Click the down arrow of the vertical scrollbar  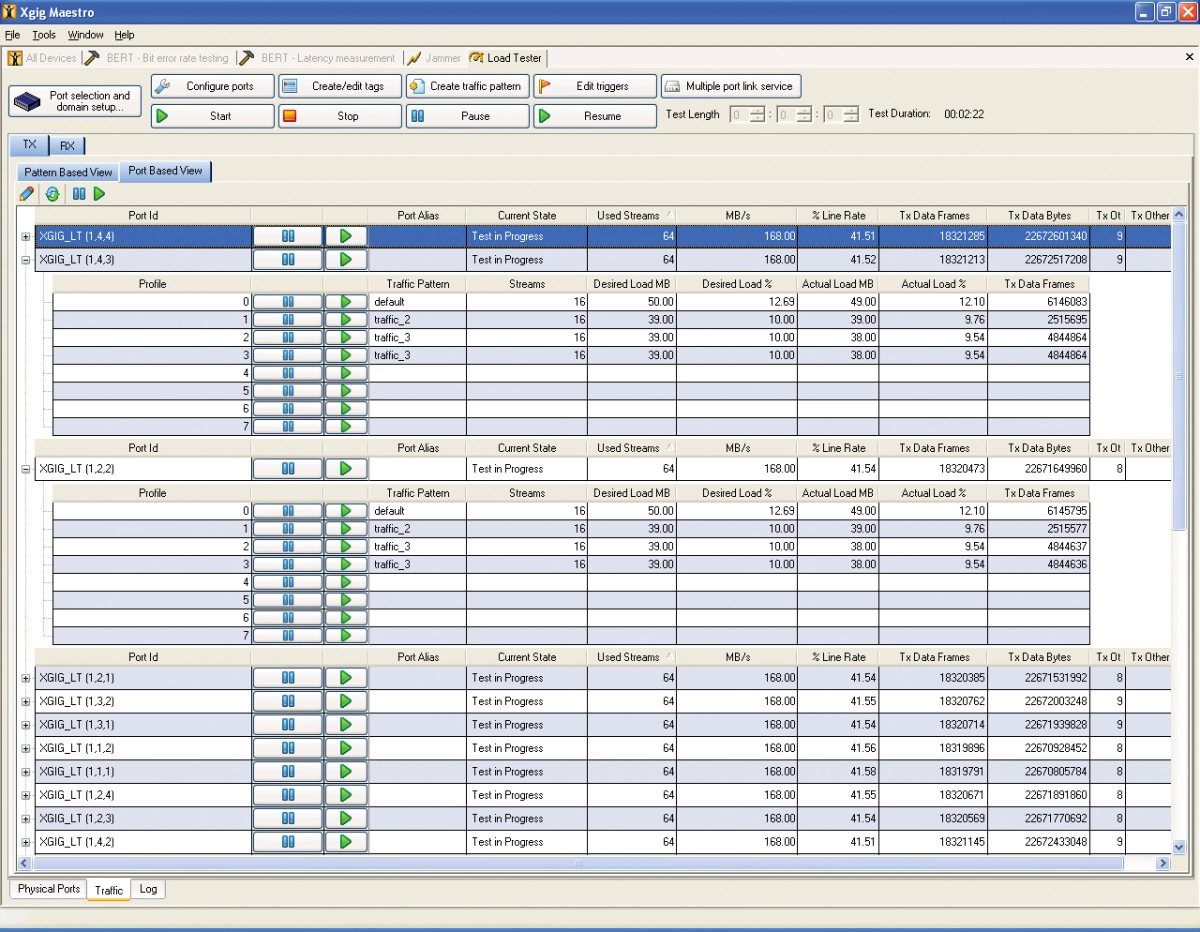pyautogui.click(x=1178, y=847)
